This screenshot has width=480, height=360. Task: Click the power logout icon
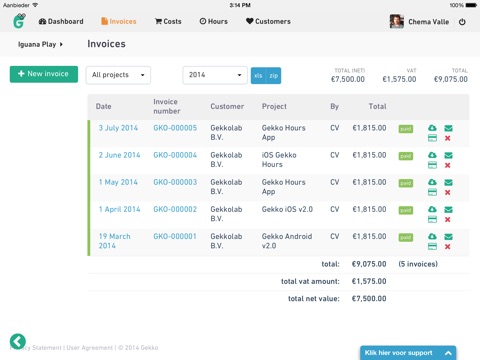click(x=462, y=22)
